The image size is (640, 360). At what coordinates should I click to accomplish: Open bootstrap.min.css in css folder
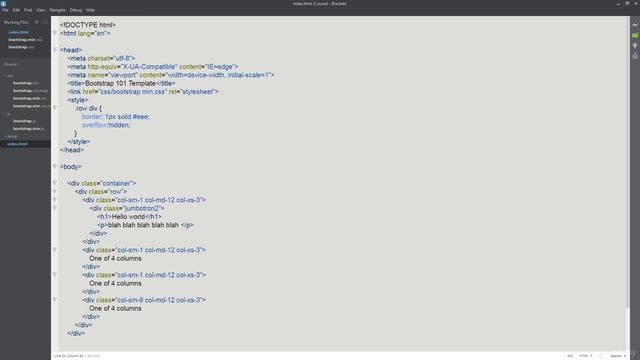29,98
